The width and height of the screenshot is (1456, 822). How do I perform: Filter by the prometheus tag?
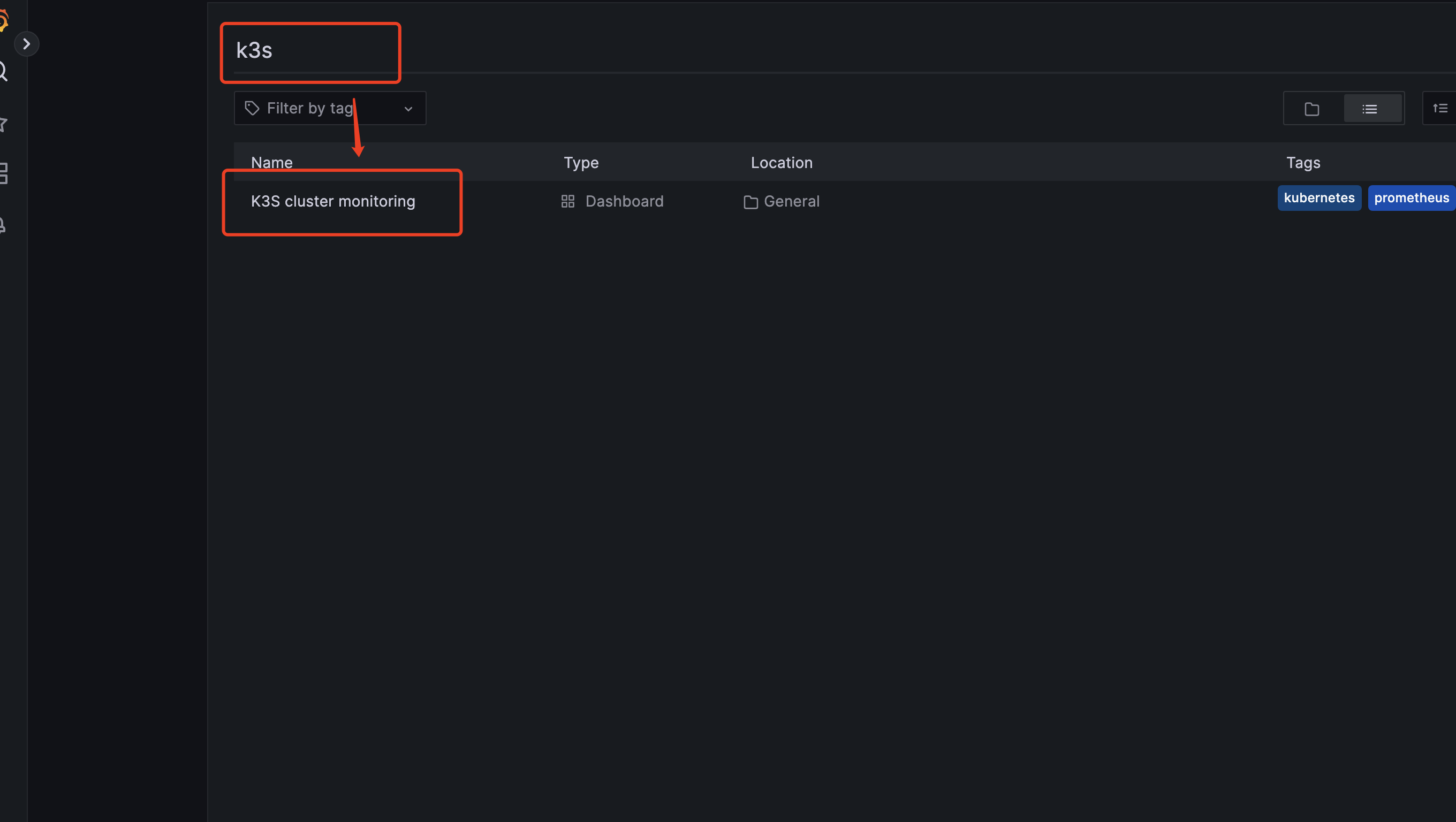[x=1411, y=197]
